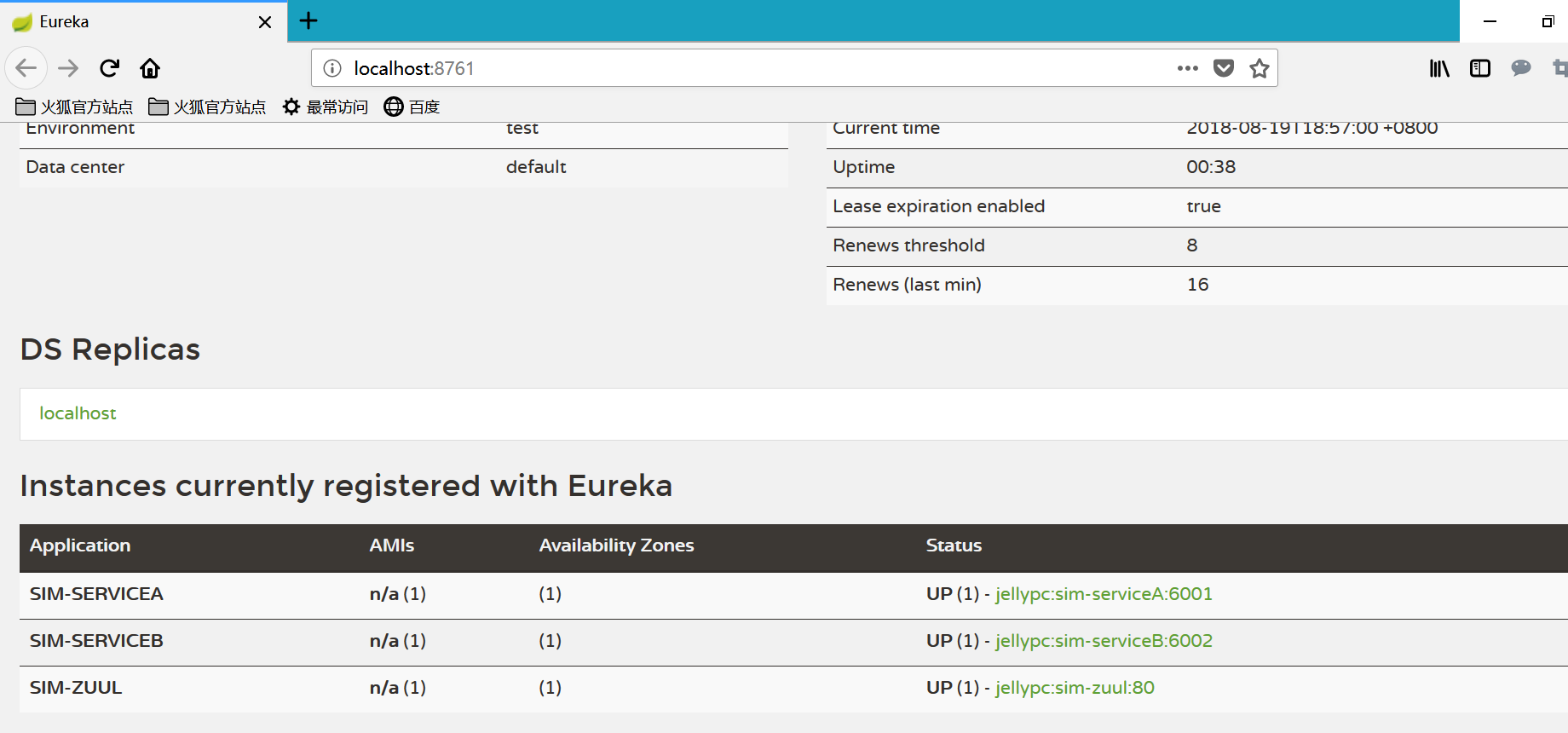Reload the Eureka page
This screenshot has height=733, width=1568.
tap(109, 68)
